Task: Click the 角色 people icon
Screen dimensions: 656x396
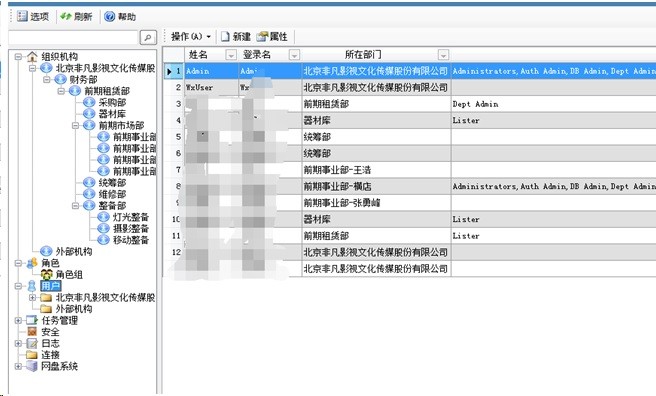Action: point(32,263)
